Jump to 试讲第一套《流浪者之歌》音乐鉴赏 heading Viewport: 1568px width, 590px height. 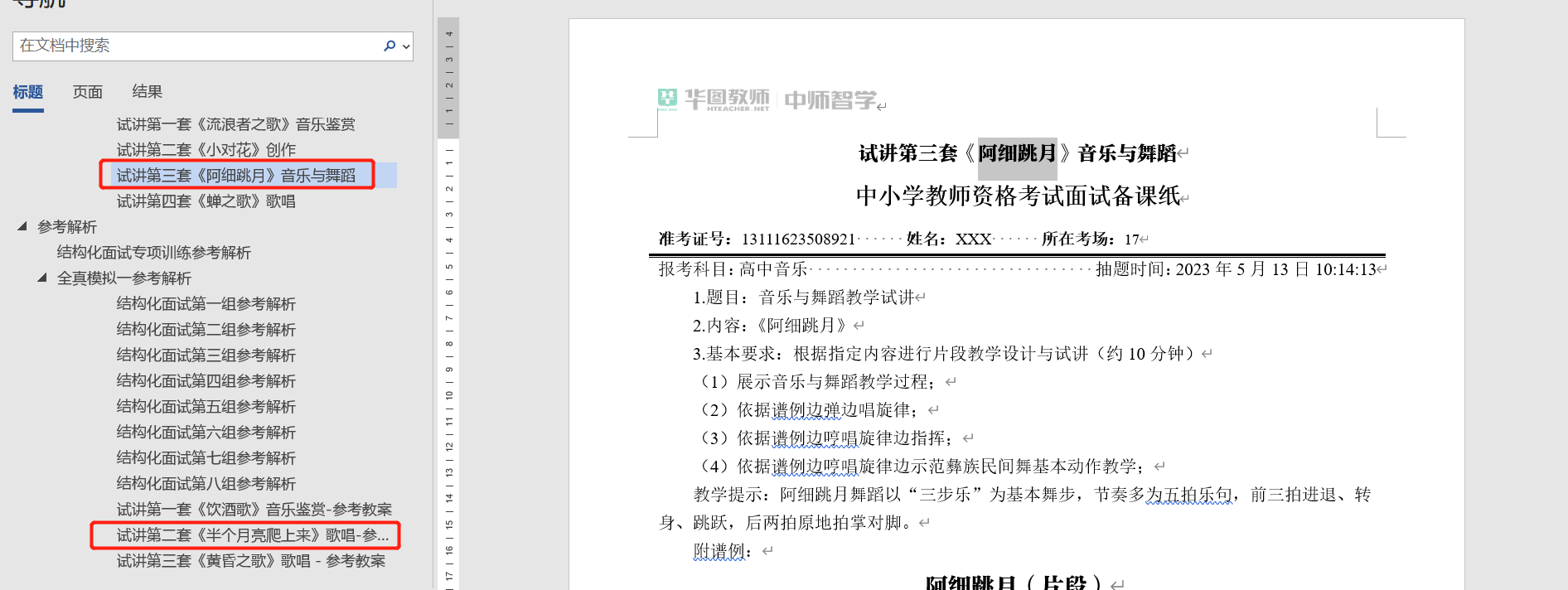coord(235,124)
